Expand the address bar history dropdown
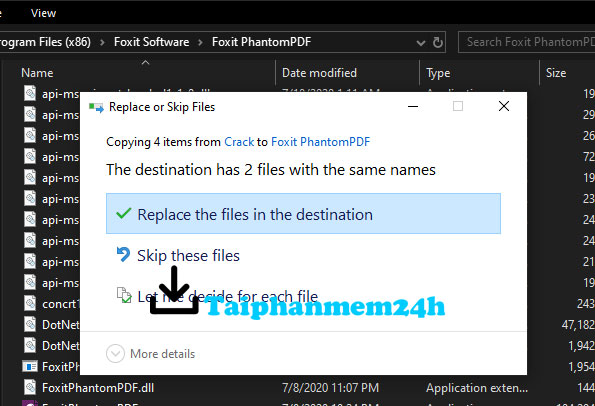 coord(420,42)
